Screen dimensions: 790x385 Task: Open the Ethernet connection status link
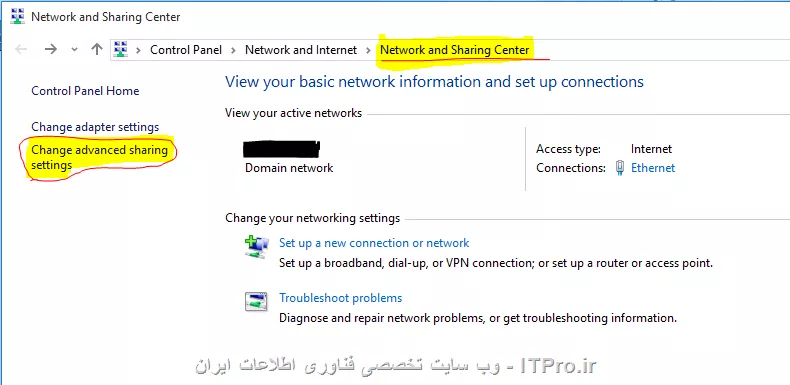pyautogui.click(x=653, y=168)
